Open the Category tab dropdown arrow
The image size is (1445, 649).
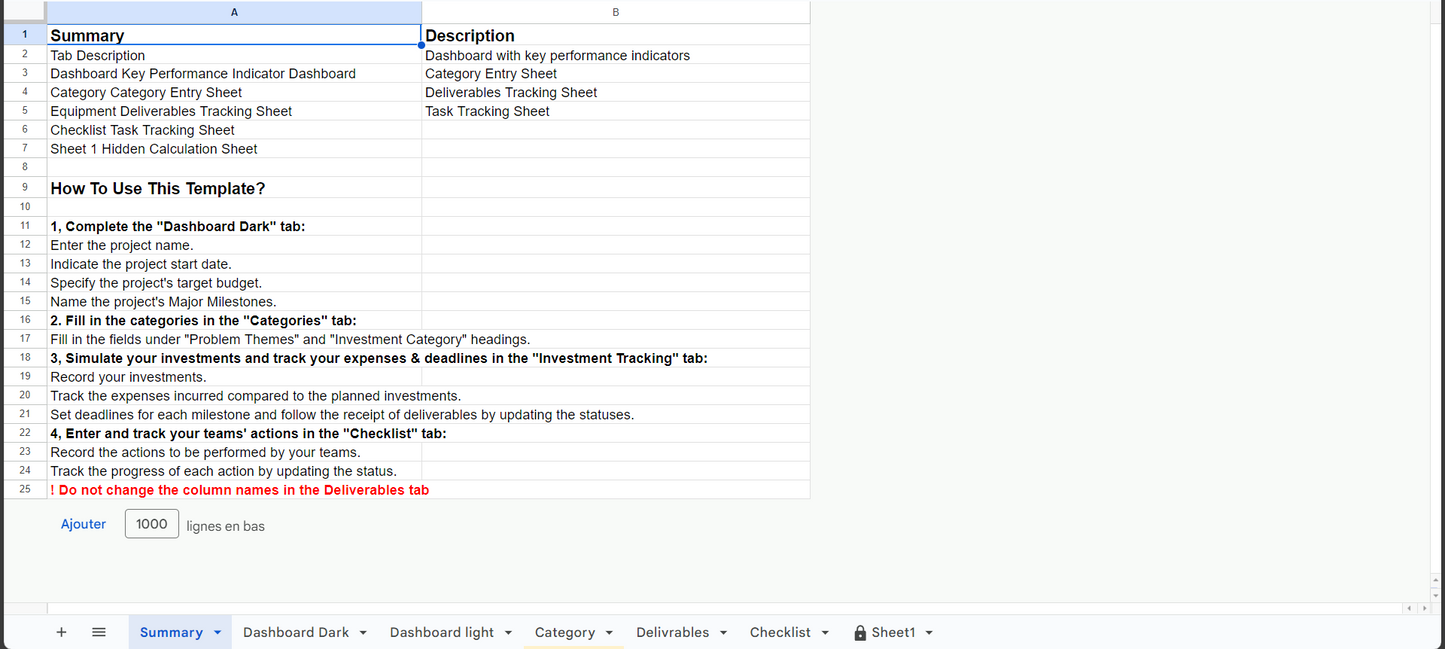coord(609,633)
